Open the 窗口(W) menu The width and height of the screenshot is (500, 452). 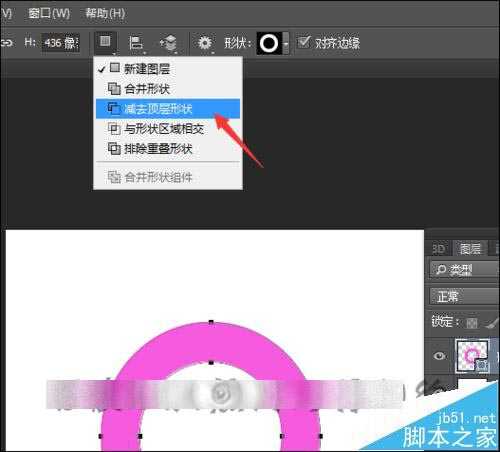click(x=49, y=13)
